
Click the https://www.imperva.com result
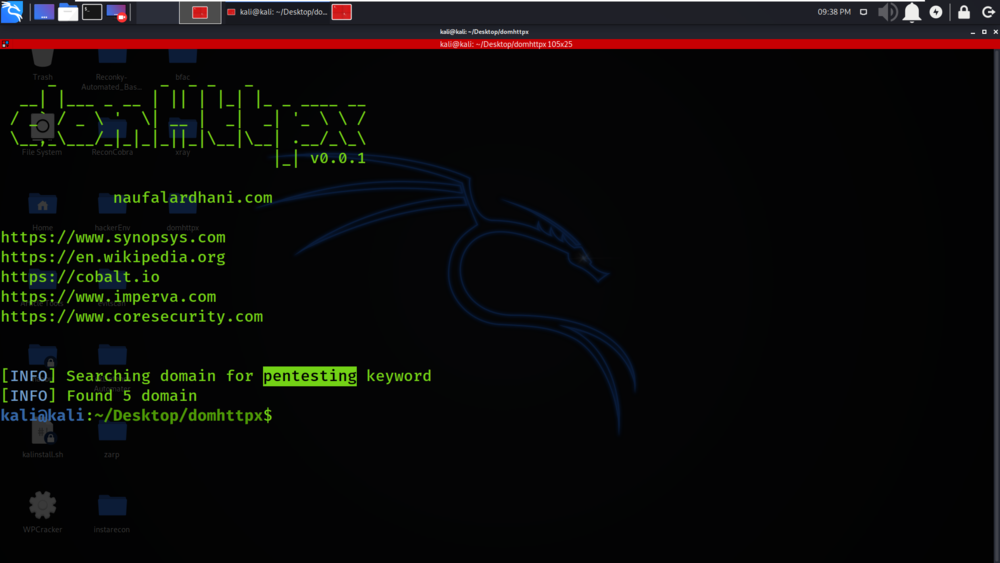108,296
